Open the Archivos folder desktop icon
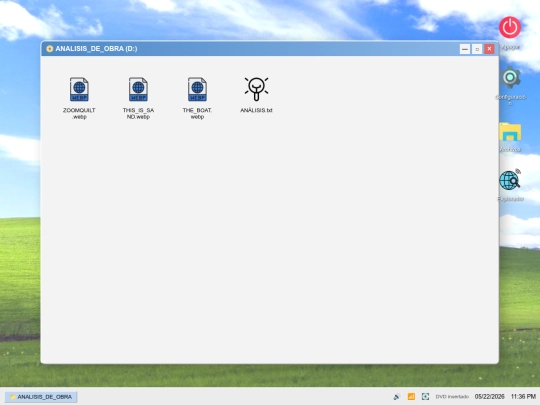 point(510,132)
